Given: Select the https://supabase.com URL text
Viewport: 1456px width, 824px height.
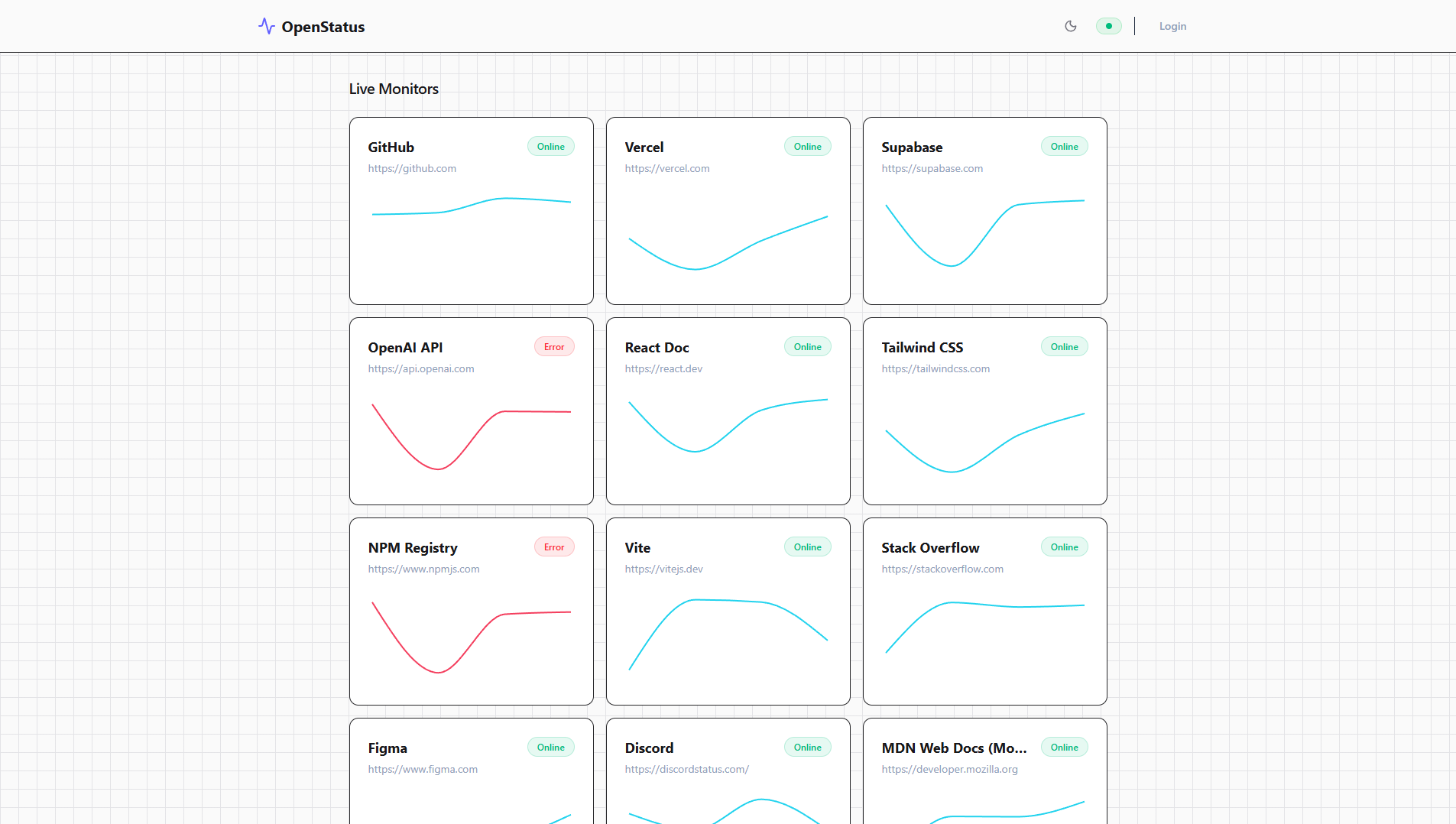Looking at the screenshot, I should coord(932,168).
